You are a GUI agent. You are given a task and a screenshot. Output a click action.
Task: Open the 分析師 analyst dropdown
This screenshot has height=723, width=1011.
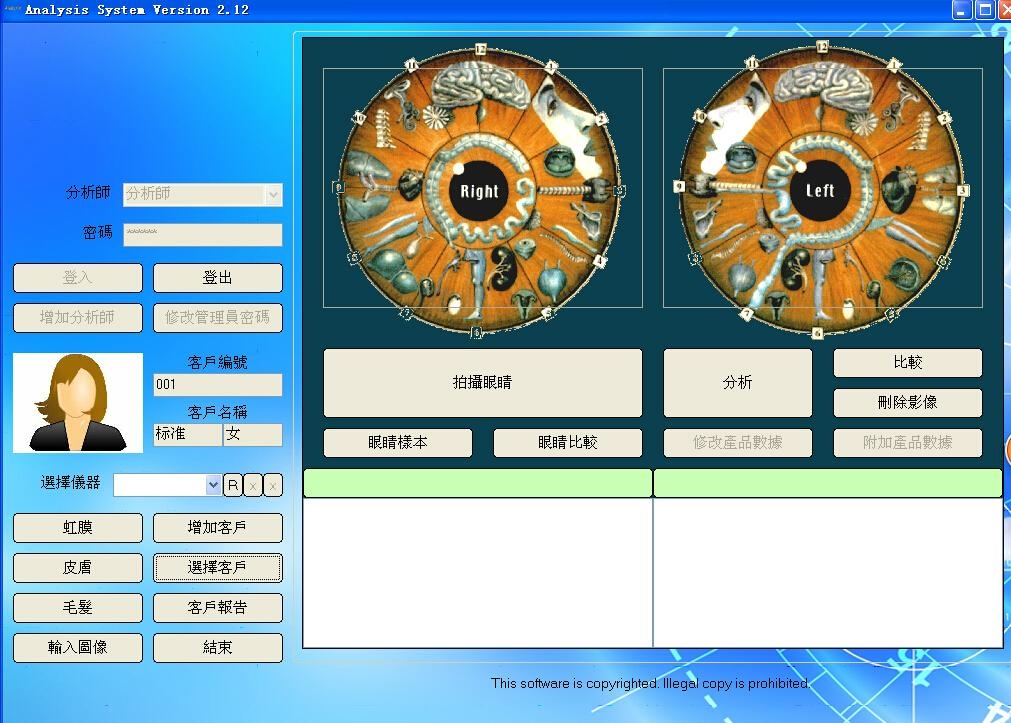coord(273,195)
